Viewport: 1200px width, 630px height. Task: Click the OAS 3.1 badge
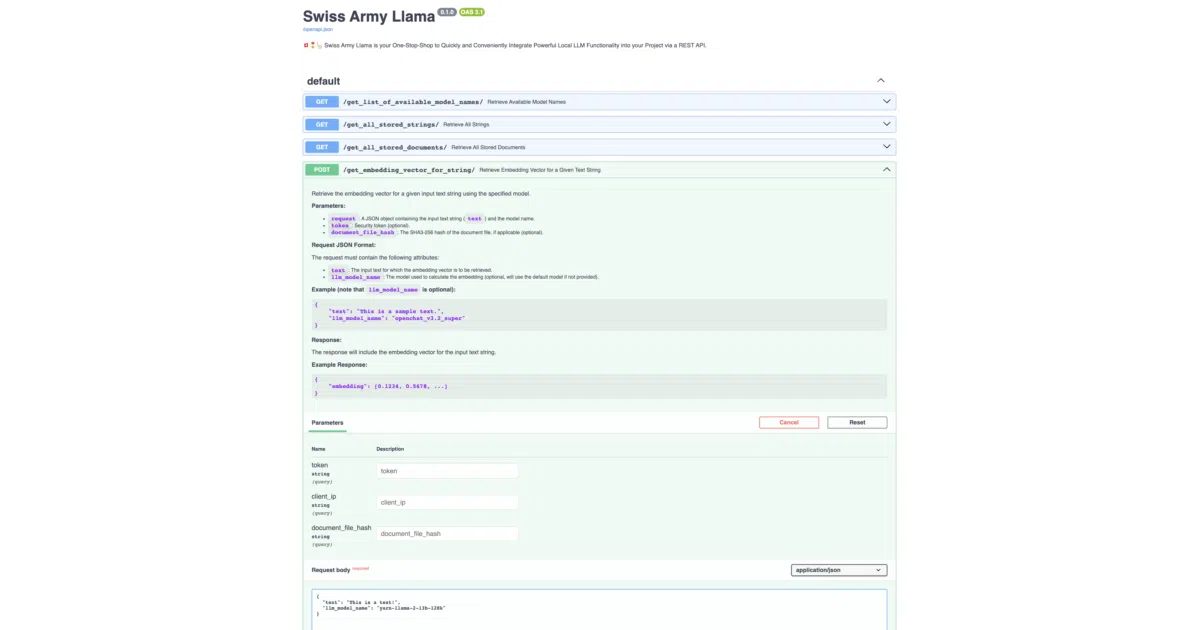472,12
